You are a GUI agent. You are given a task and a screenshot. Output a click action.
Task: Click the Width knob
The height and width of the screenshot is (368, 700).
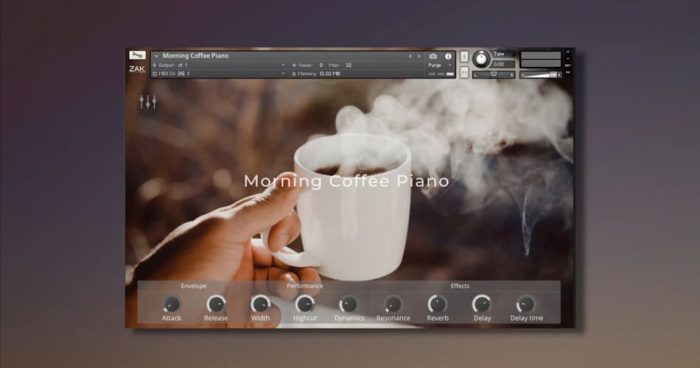(x=260, y=305)
